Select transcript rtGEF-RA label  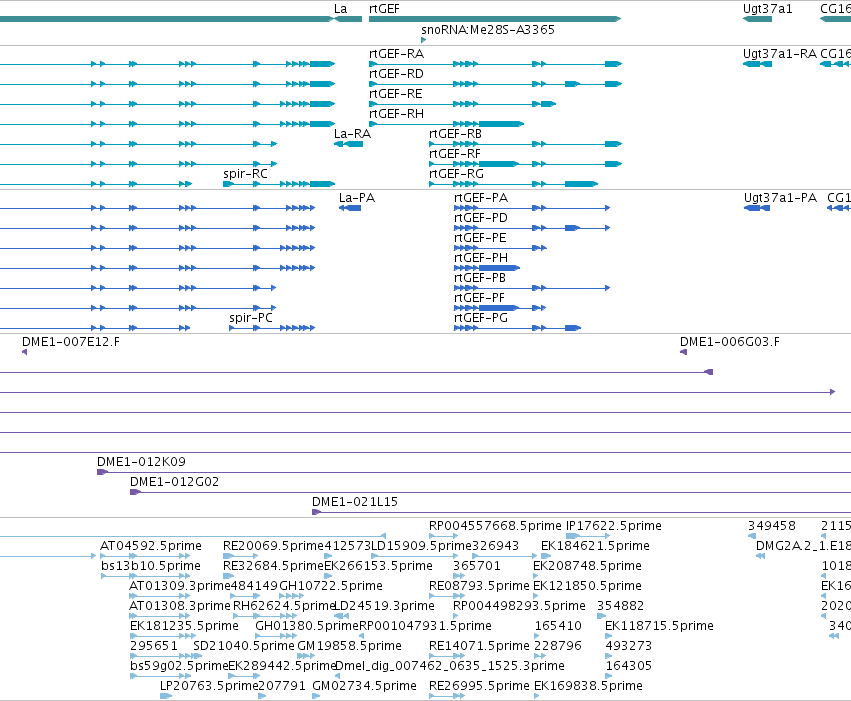(396, 54)
